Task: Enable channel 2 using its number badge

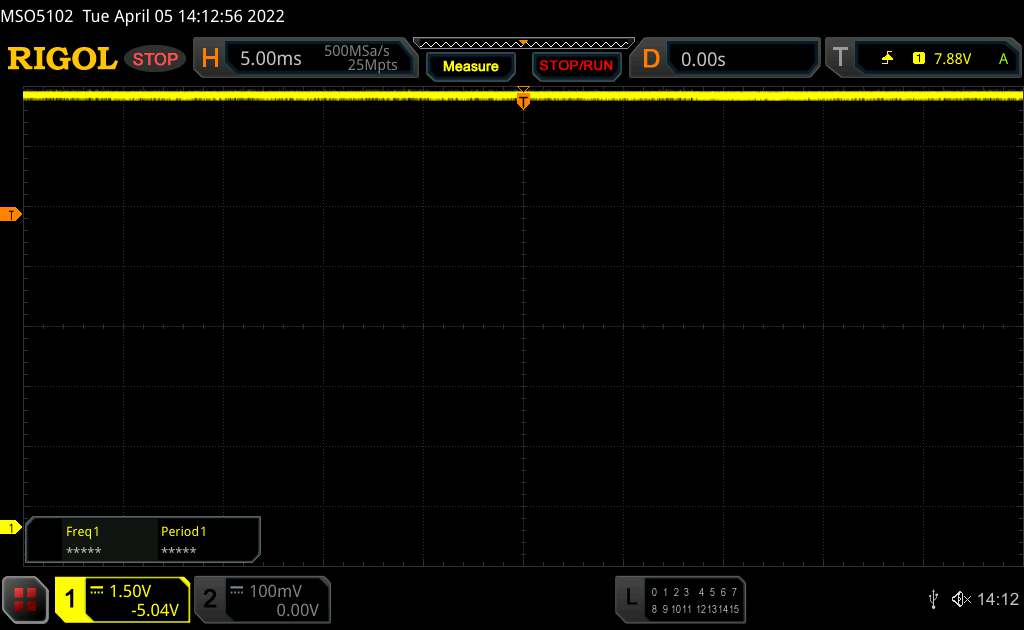Action: pos(210,599)
